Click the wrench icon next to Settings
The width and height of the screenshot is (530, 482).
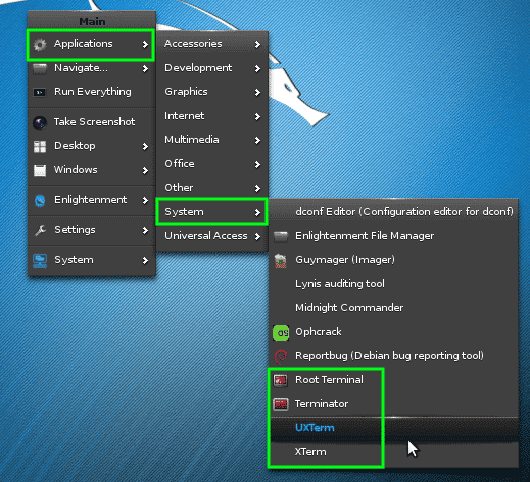tap(40, 230)
